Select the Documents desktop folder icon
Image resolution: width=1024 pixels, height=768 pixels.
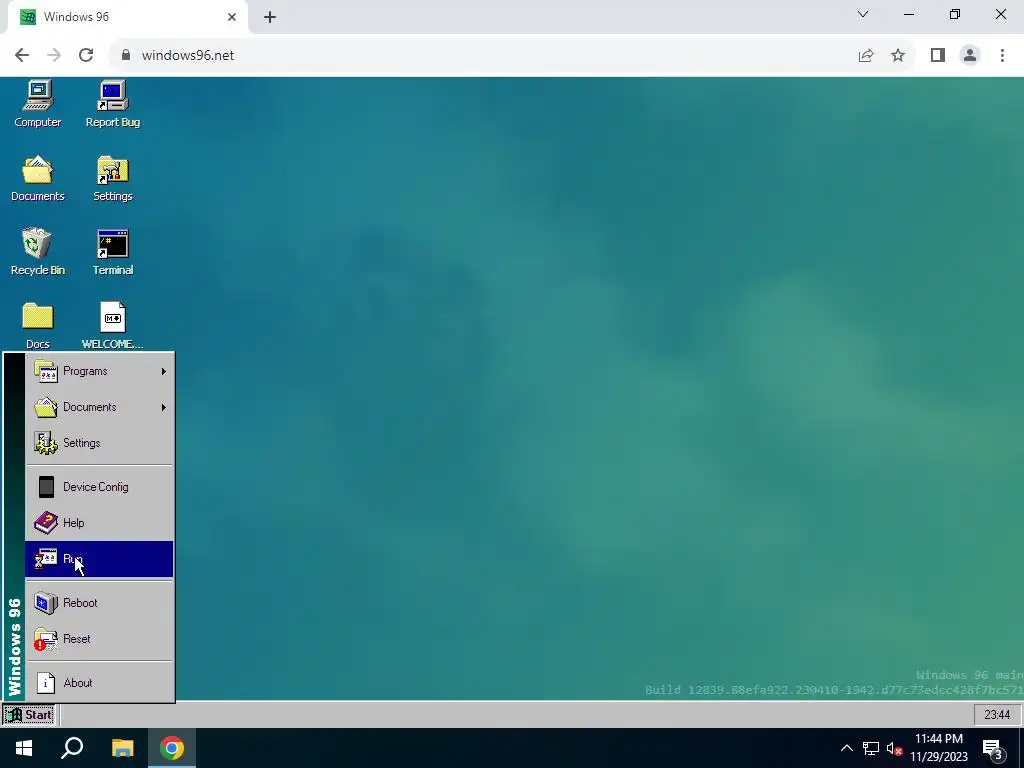point(38,178)
